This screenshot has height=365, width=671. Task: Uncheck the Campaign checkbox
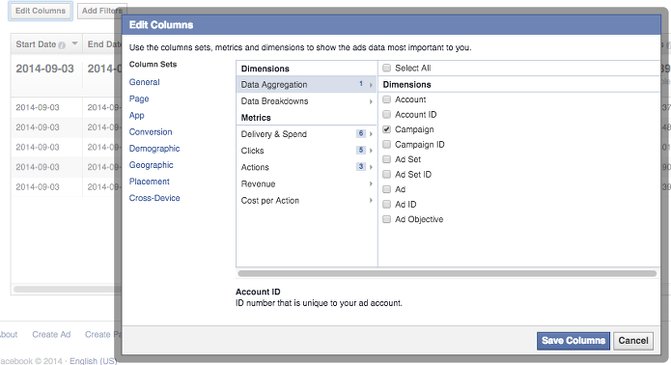tap(387, 129)
